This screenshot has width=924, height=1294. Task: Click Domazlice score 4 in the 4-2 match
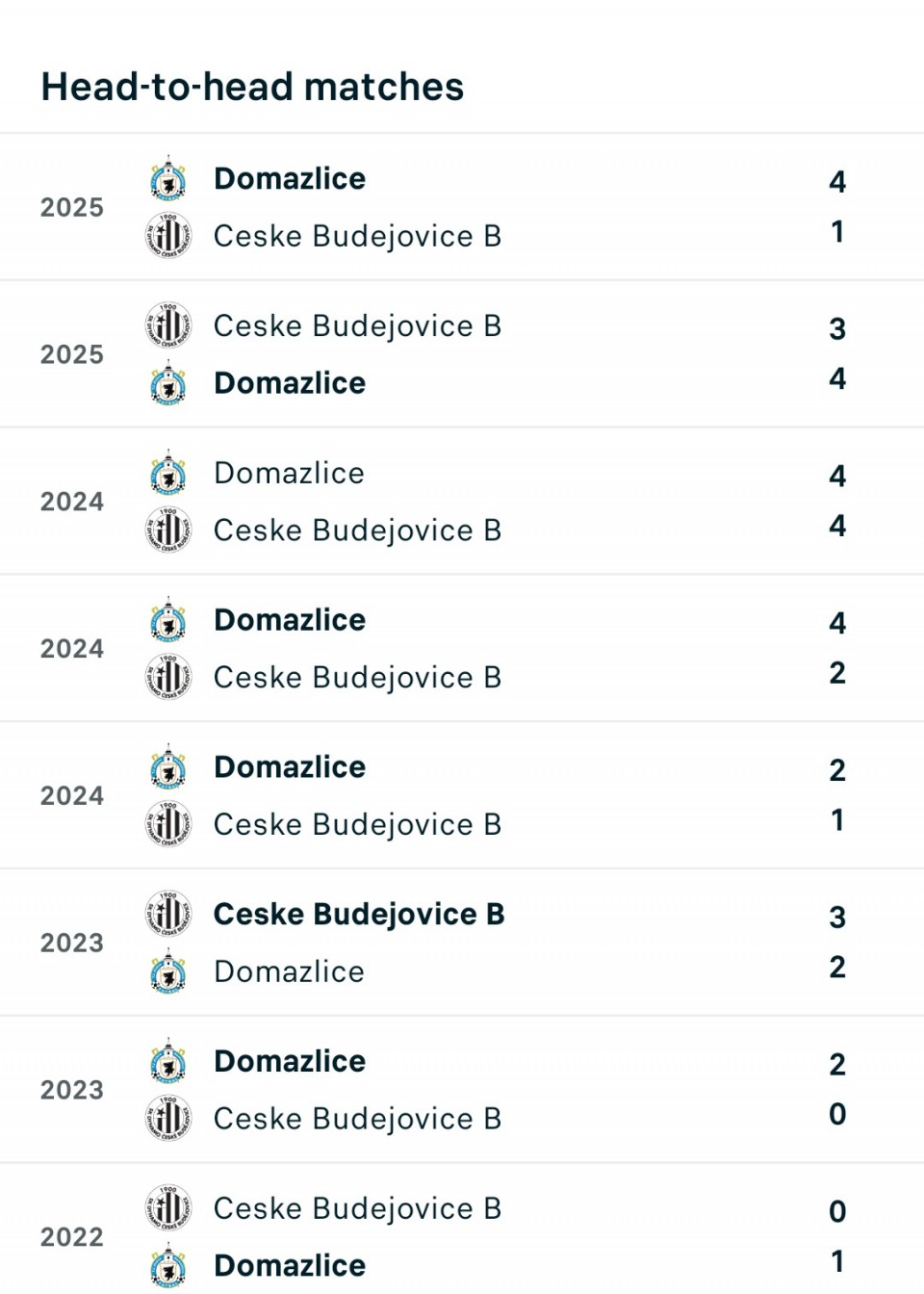837,623
